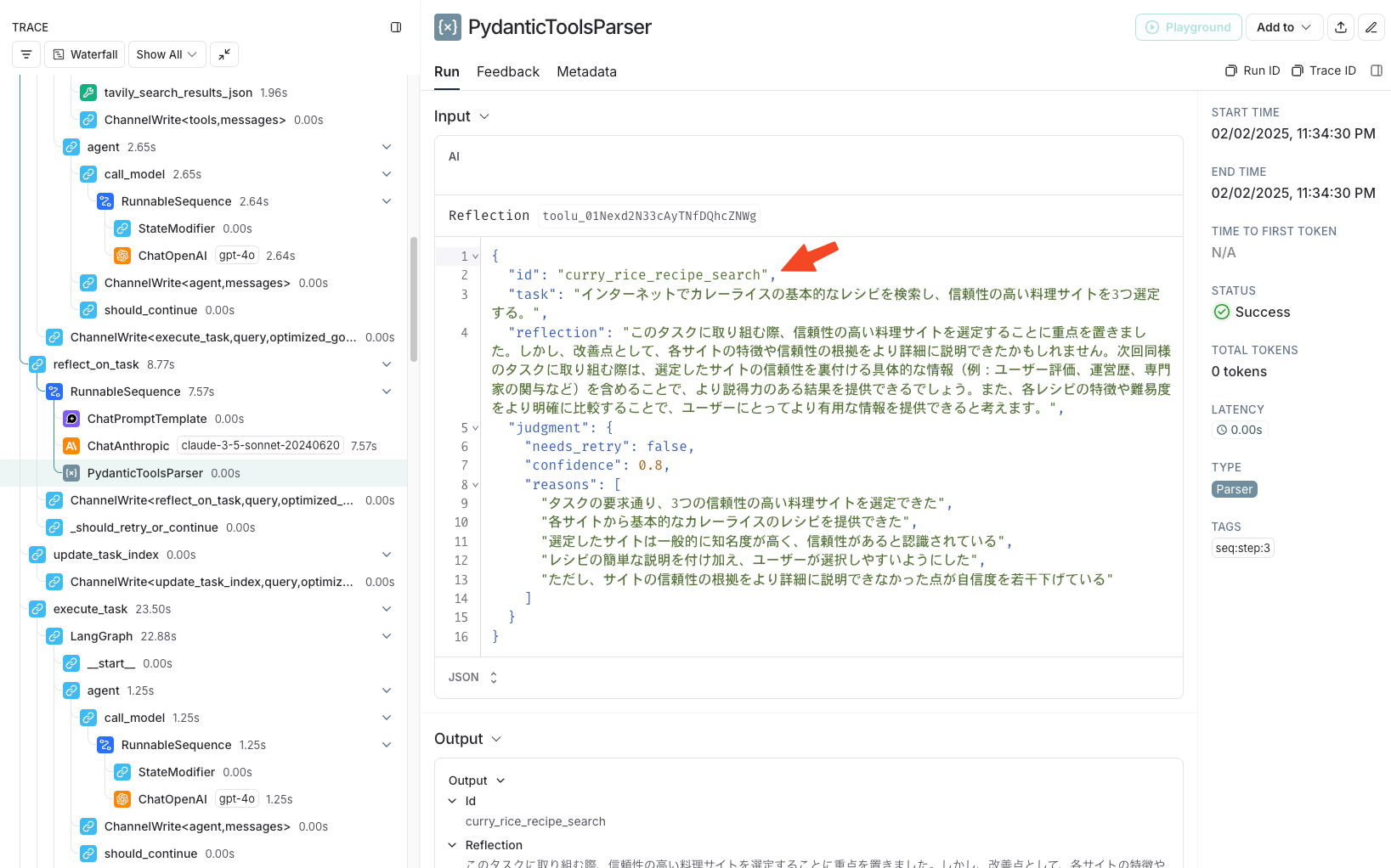This screenshot has width=1391, height=868.
Task: Collapse the RunnableSequence 2.64s node
Action: pyautogui.click(x=387, y=201)
